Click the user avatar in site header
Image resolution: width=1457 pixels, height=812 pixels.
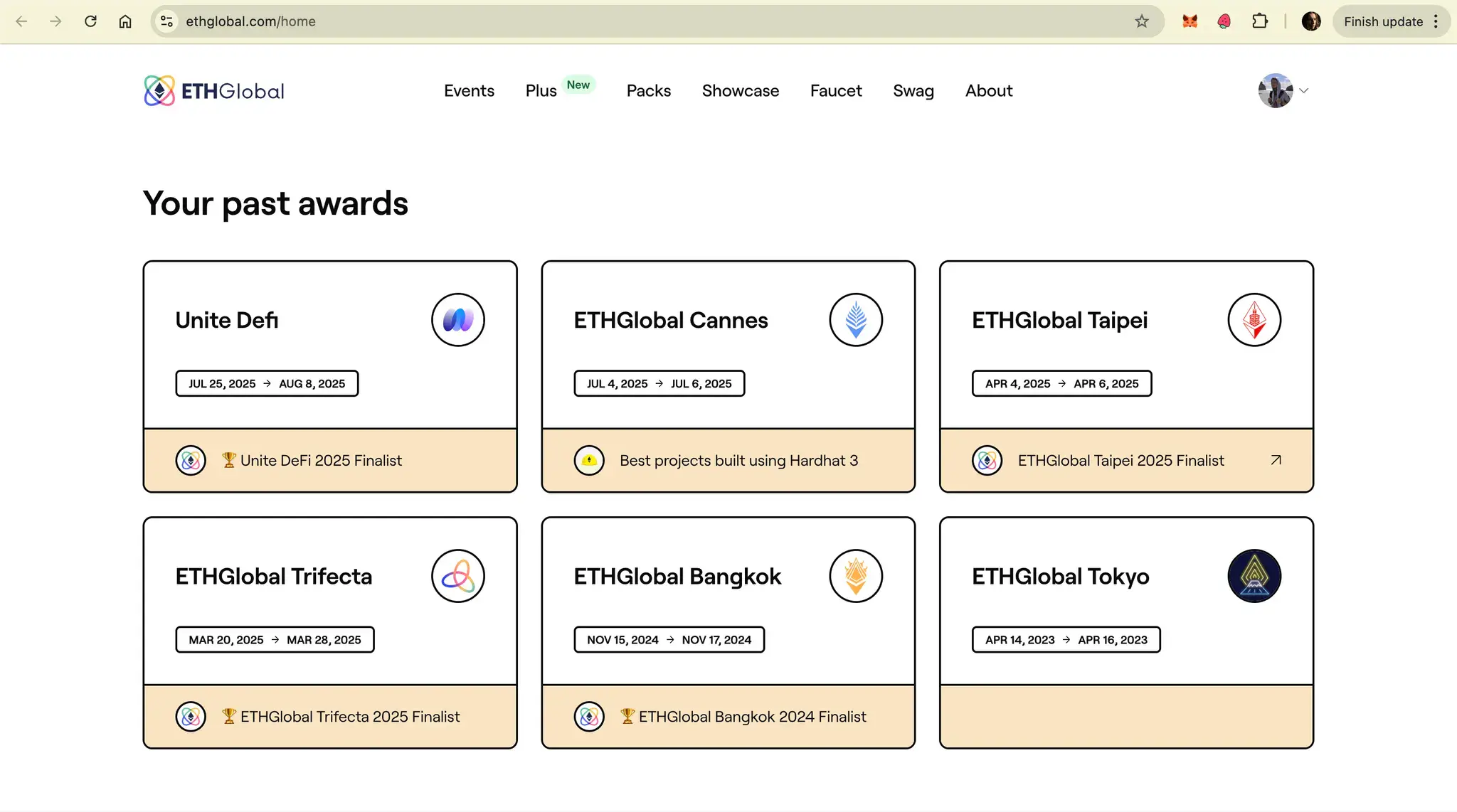(x=1276, y=91)
